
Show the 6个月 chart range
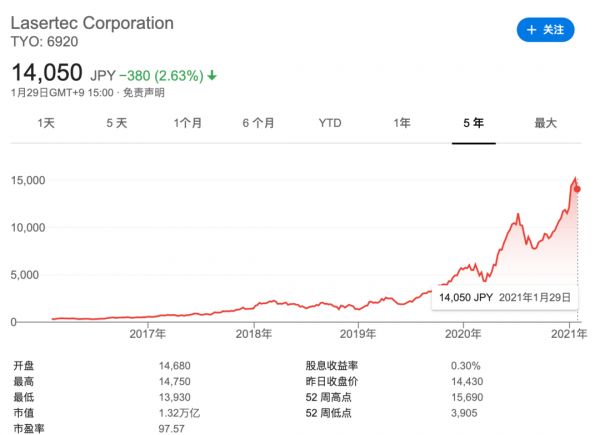pyautogui.click(x=258, y=123)
